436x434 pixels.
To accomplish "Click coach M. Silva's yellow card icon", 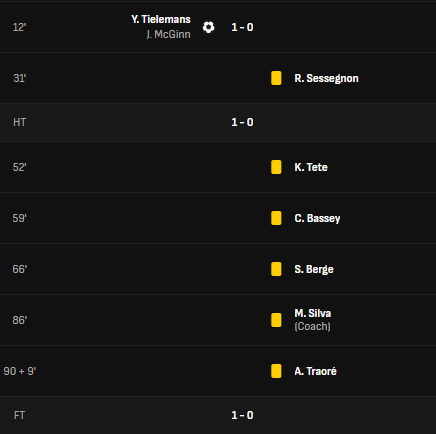I will pos(276,320).
